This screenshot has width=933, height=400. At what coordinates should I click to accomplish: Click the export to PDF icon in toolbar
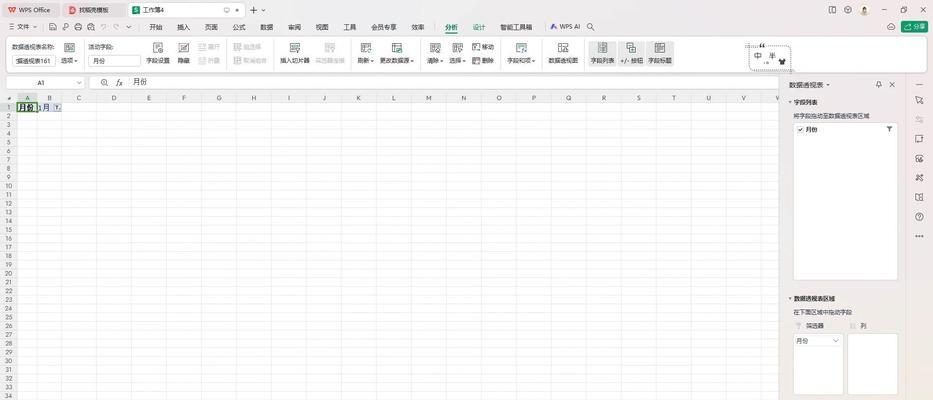coord(65,27)
